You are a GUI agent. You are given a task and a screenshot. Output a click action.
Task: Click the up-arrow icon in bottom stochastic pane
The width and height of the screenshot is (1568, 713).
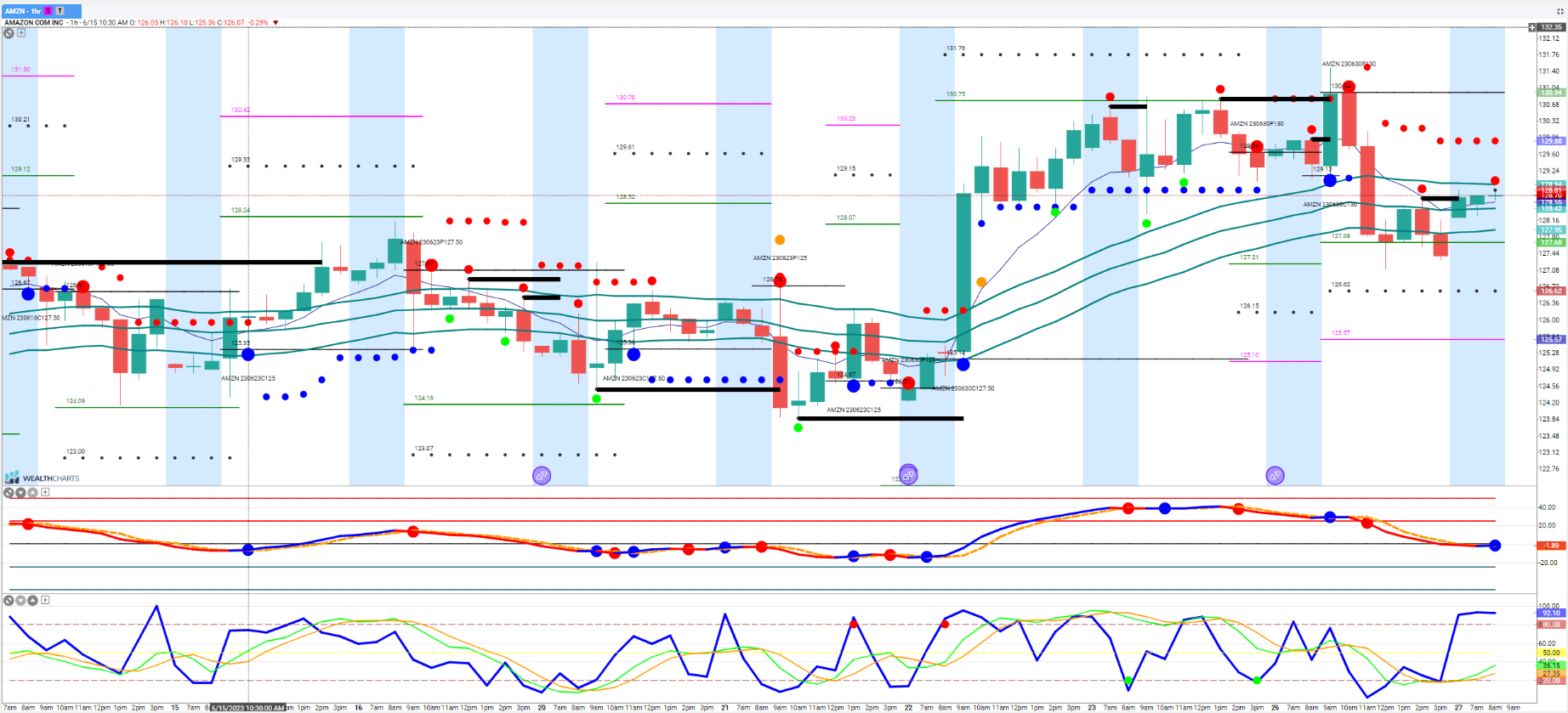(x=32, y=601)
